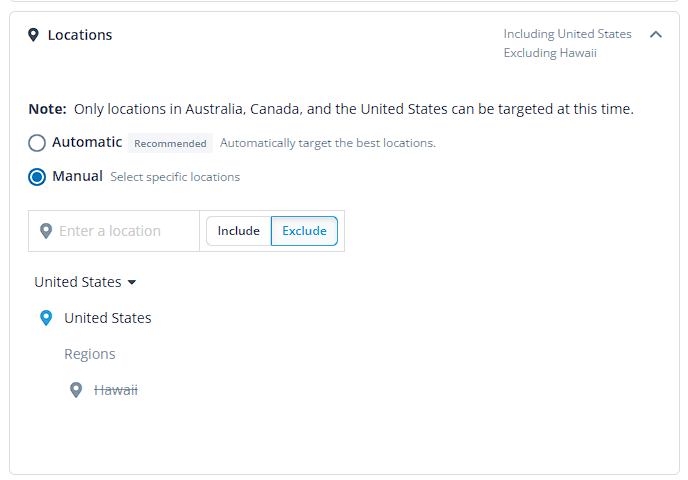
Task: Click the Excluding Hawaii summary text
Action: point(550,53)
